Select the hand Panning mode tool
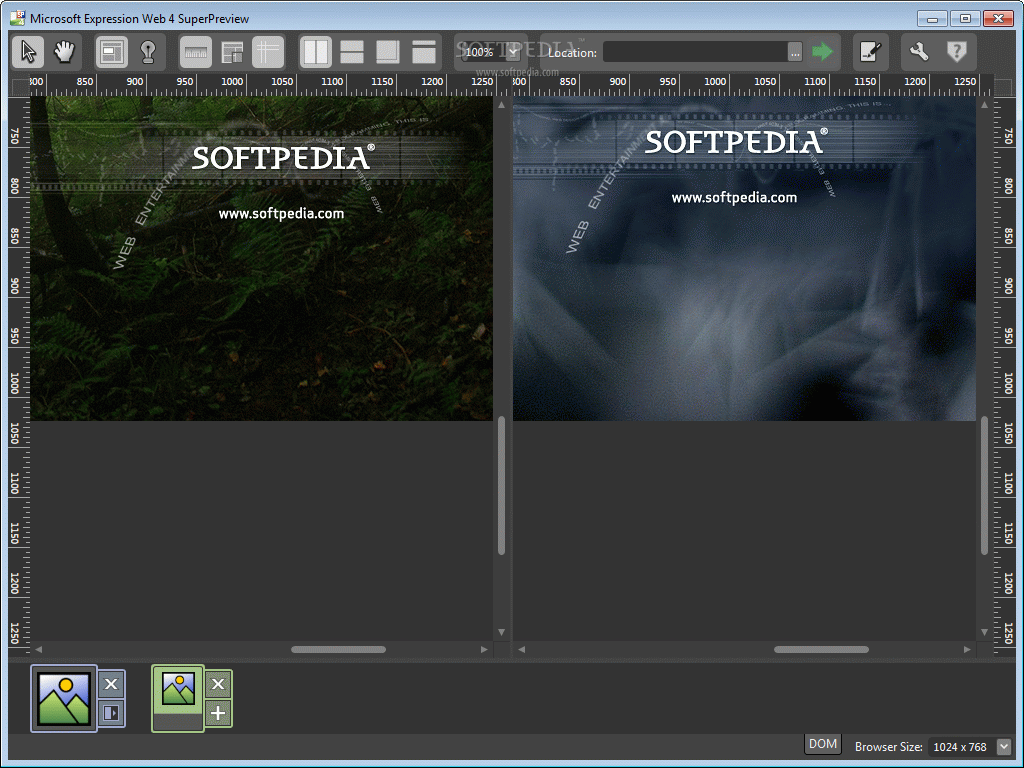 coord(64,52)
